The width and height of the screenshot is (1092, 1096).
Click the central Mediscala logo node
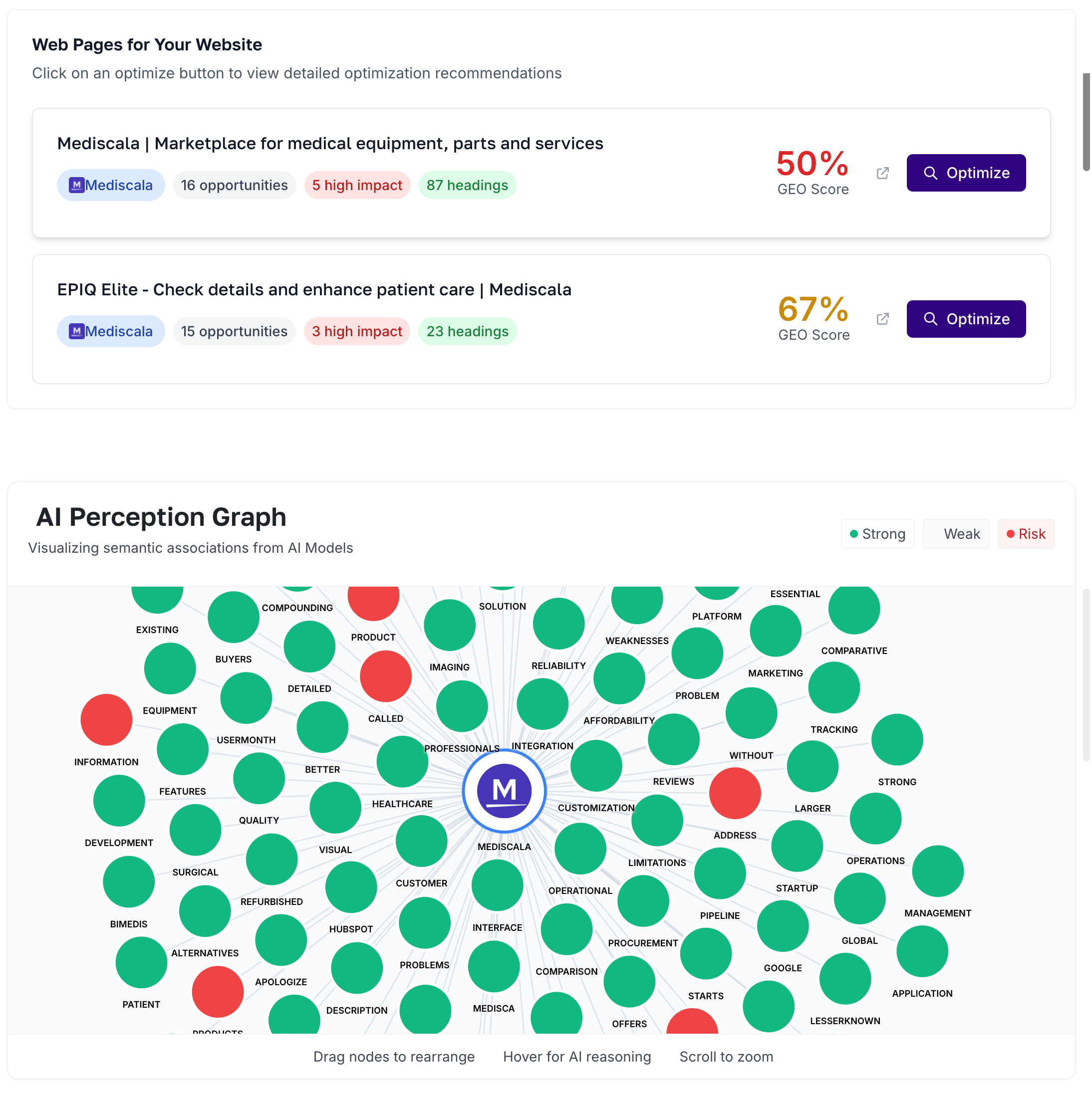coord(504,790)
